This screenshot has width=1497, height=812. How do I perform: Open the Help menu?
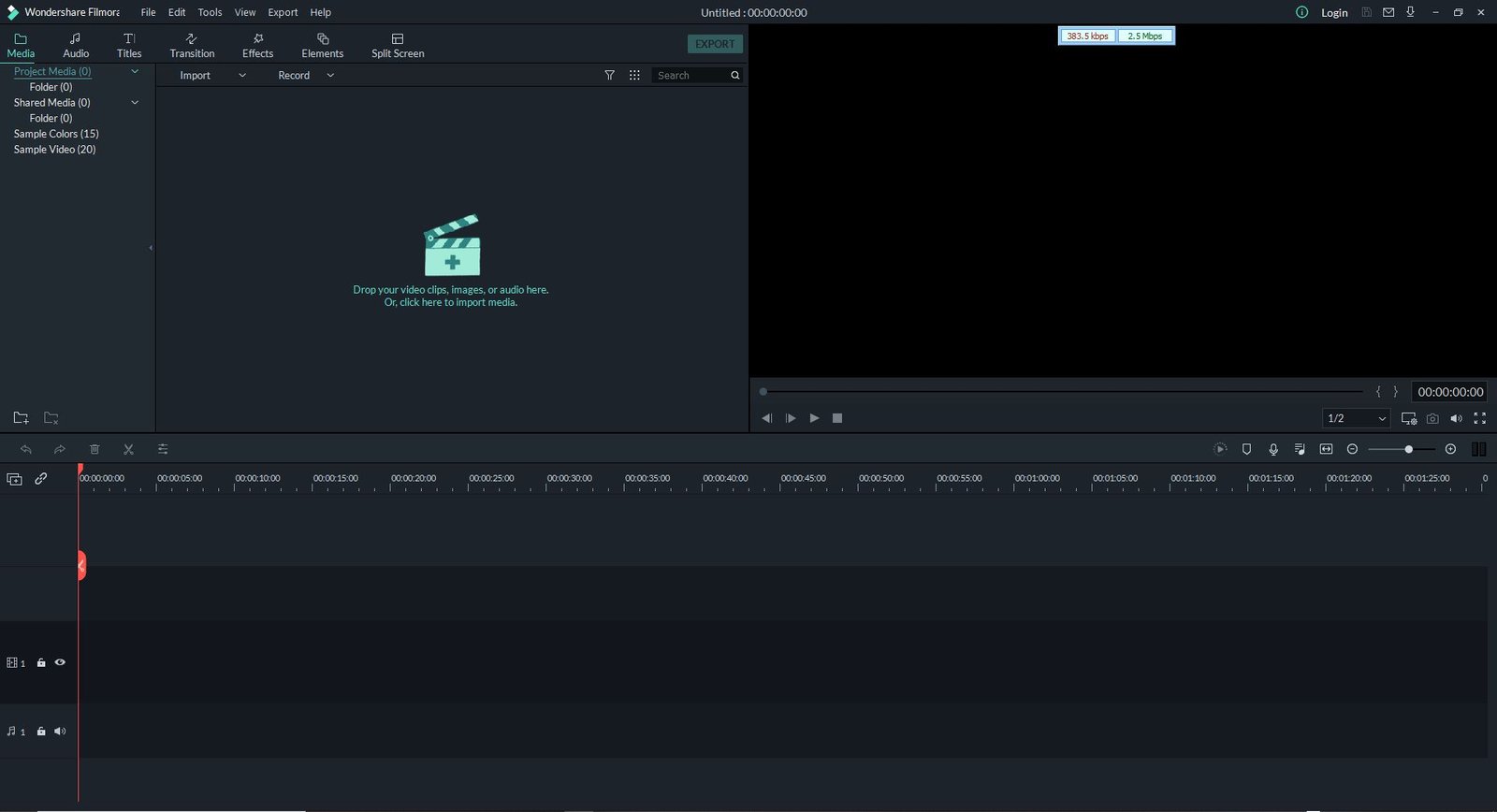320,12
